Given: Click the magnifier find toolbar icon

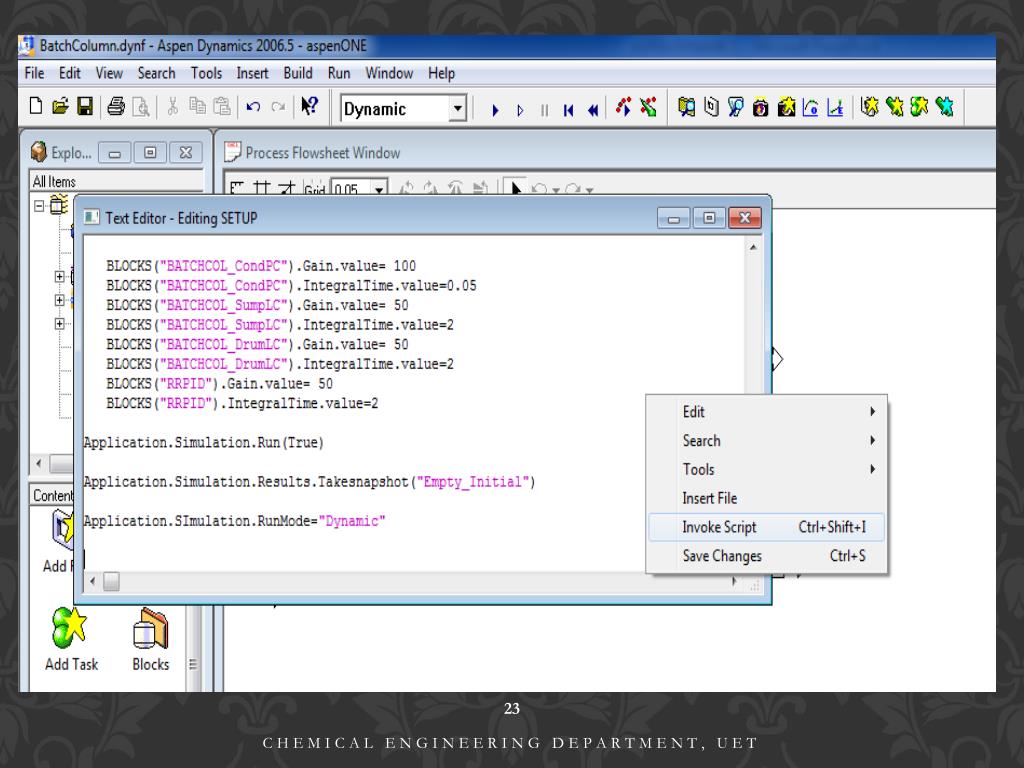Looking at the screenshot, I should 736,106.
